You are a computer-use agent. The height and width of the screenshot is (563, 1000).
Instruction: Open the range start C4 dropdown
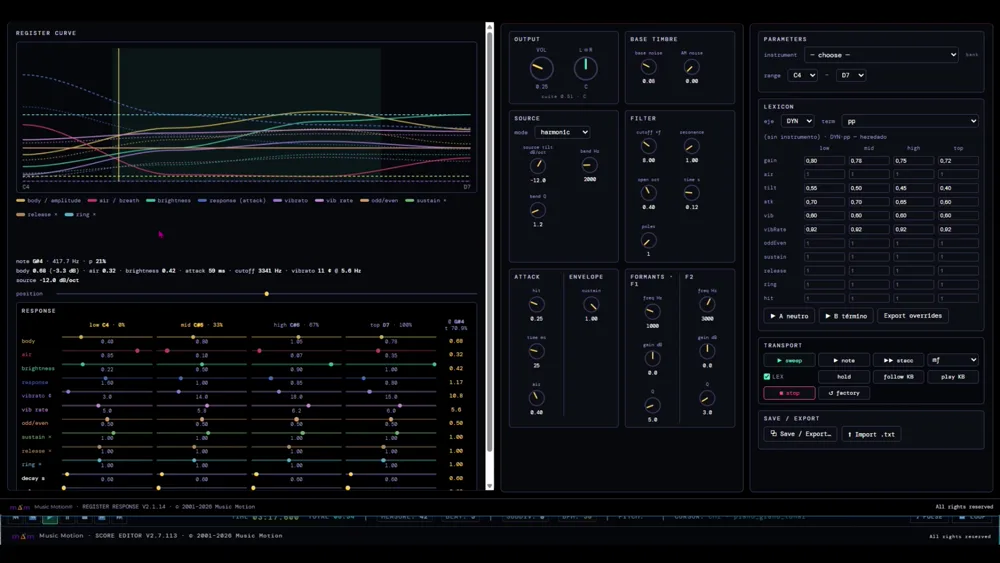[x=802, y=75]
